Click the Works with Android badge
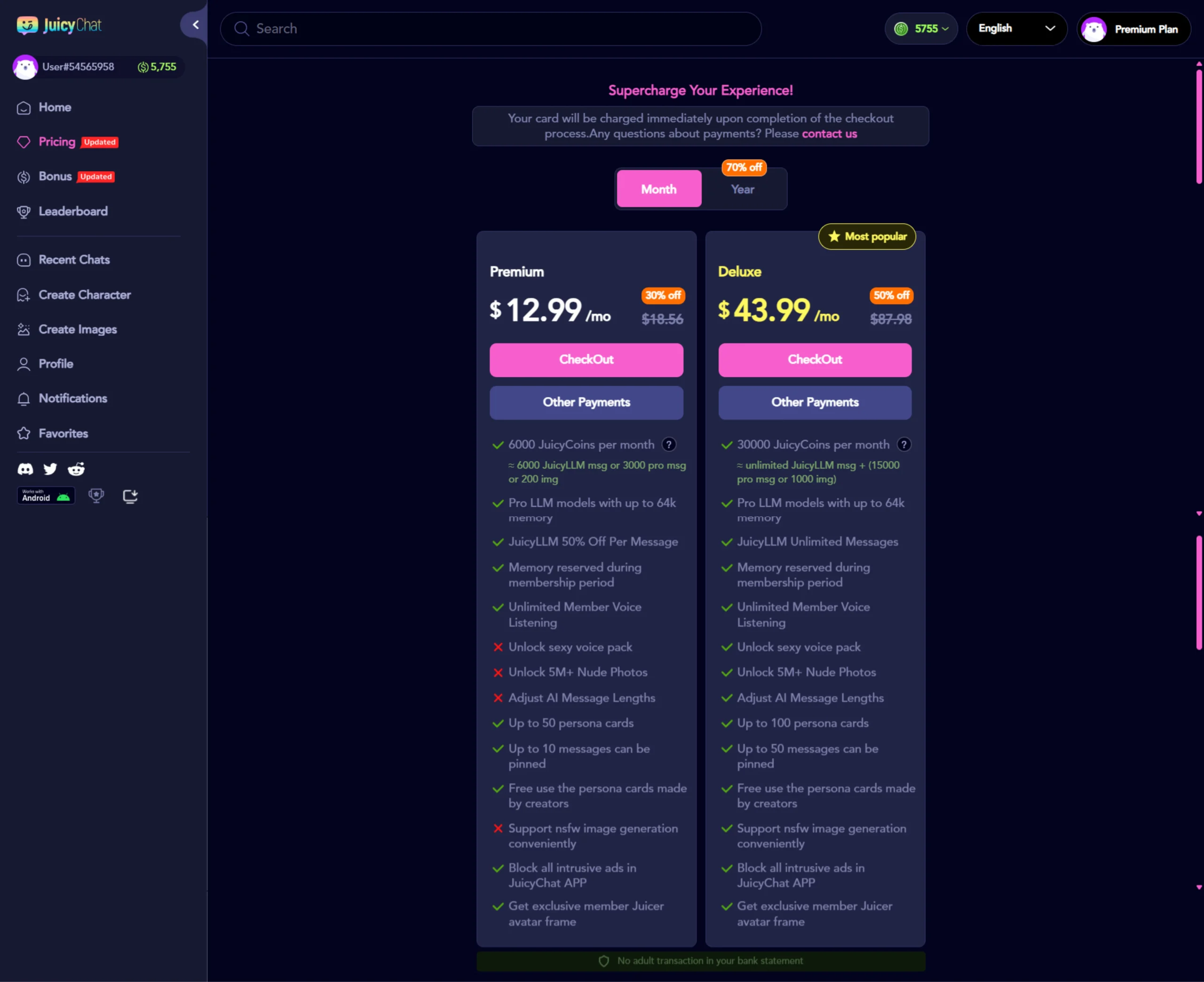This screenshot has height=982, width=1204. [46, 496]
